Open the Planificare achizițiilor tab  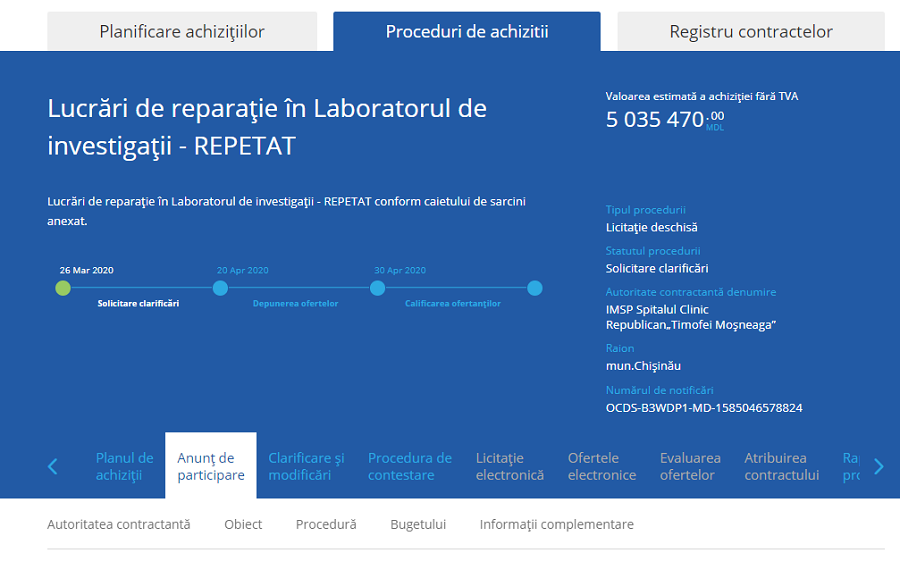pos(182,32)
